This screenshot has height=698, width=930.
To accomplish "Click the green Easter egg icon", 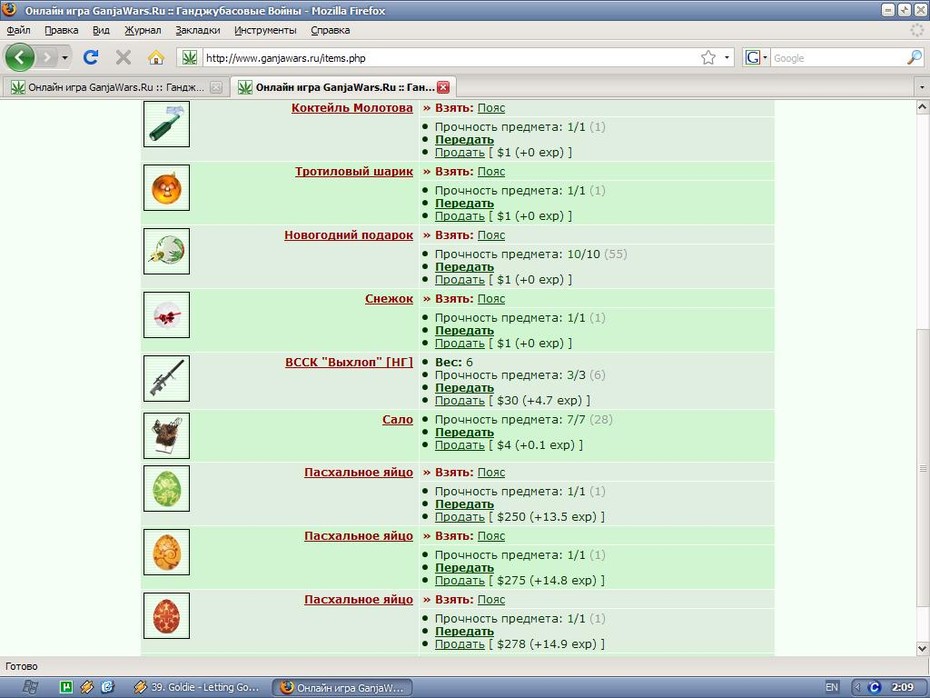I will pos(167,488).
